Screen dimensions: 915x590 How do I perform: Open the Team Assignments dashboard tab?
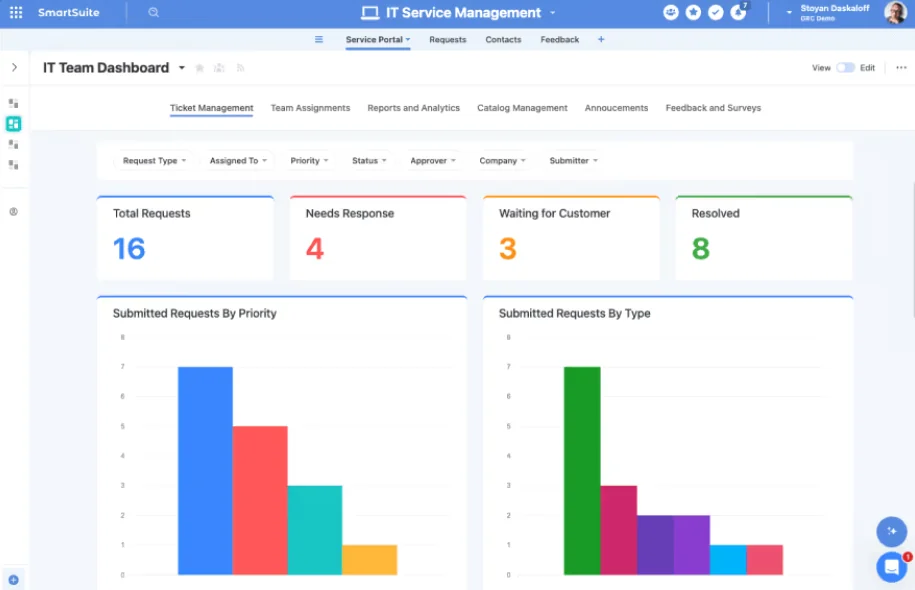point(310,108)
